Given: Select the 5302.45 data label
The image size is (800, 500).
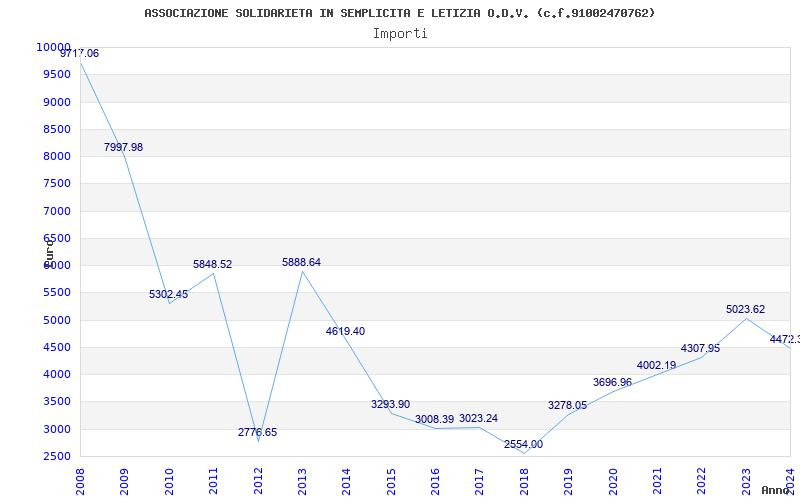Looking at the screenshot, I should [168, 294].
